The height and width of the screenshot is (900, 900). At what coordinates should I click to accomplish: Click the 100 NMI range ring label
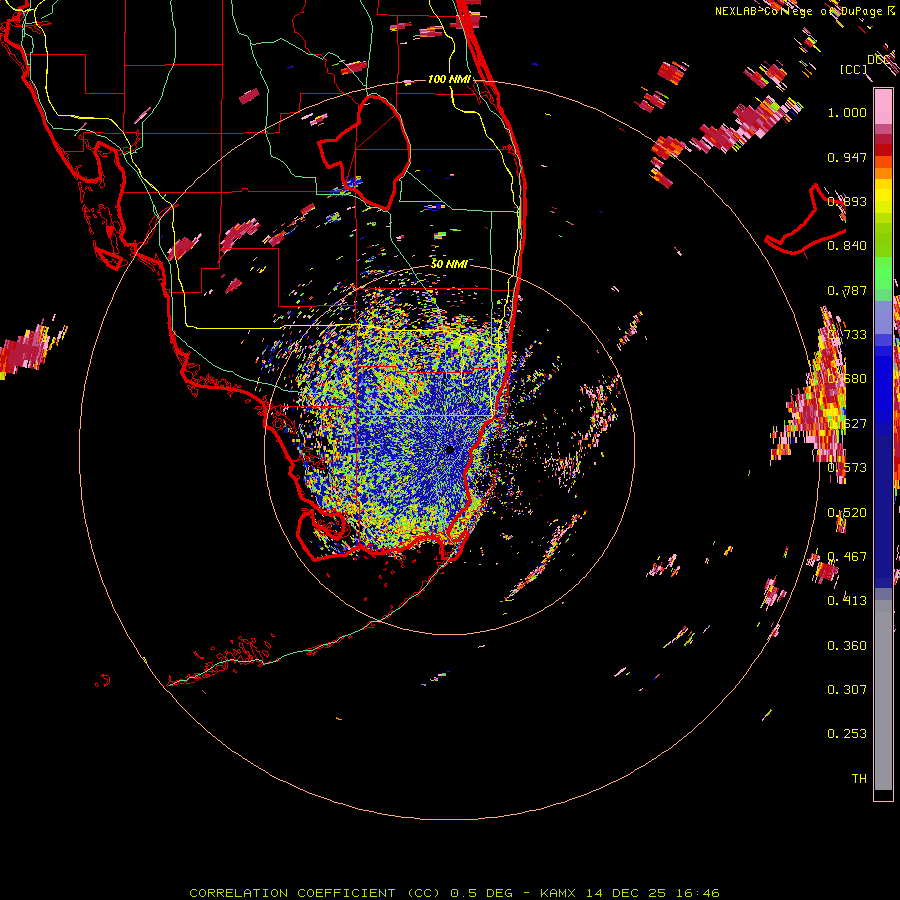click(x=449, y=79)
